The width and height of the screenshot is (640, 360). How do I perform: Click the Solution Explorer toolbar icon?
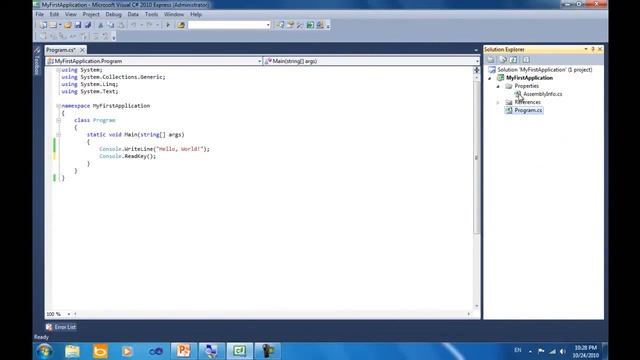click(x=280, y=25)
